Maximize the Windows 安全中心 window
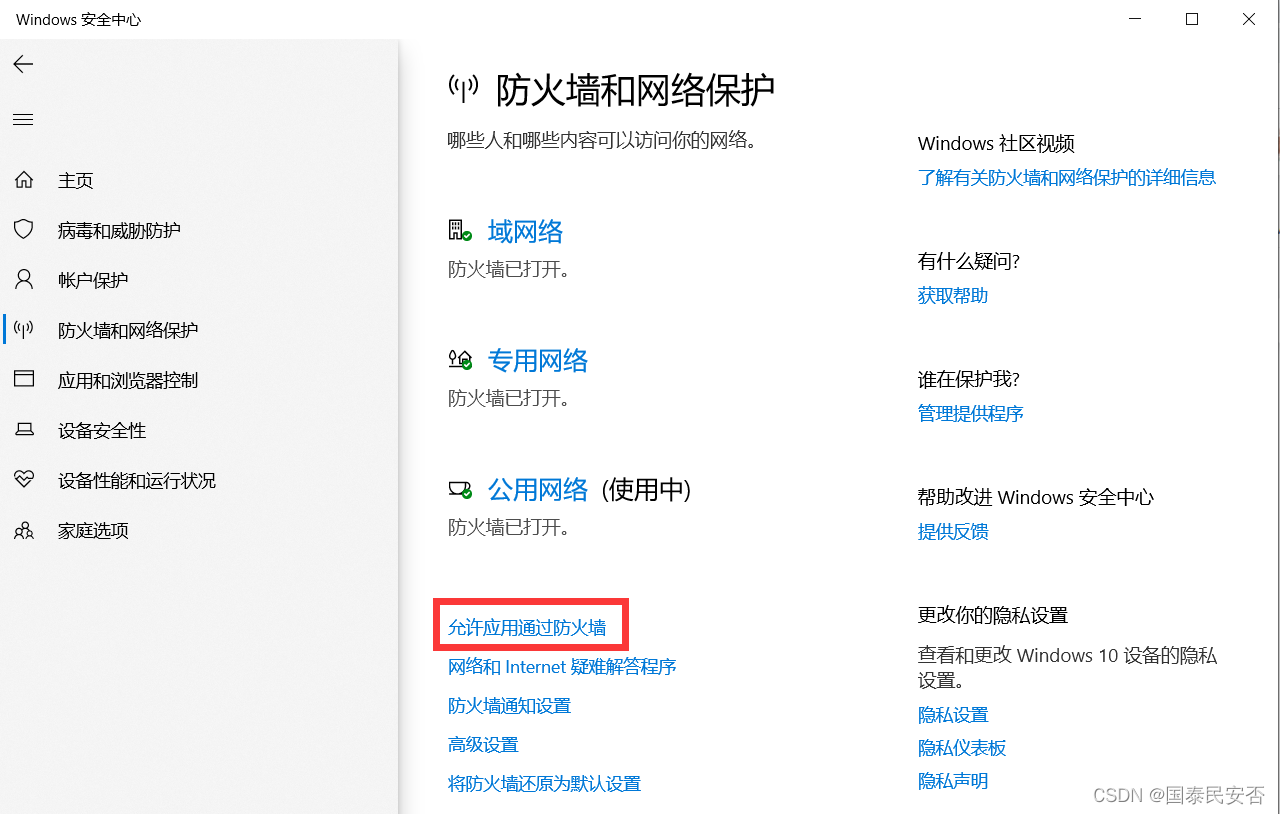This screenshot has width=1280, height=814. pos(1192,19)
